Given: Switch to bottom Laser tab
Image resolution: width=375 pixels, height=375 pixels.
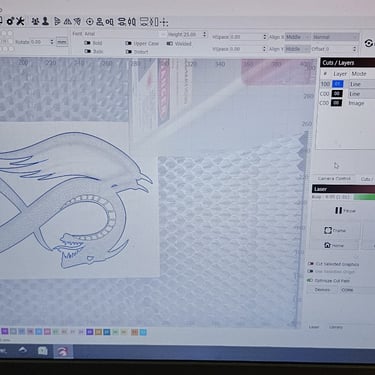Looking at the screenshot, I should click(314, 327).
